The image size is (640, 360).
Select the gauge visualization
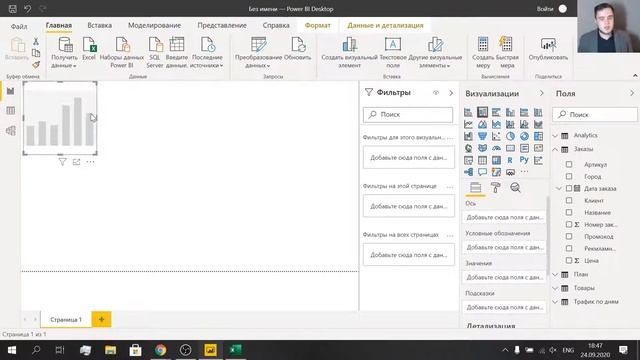[496, 148]
